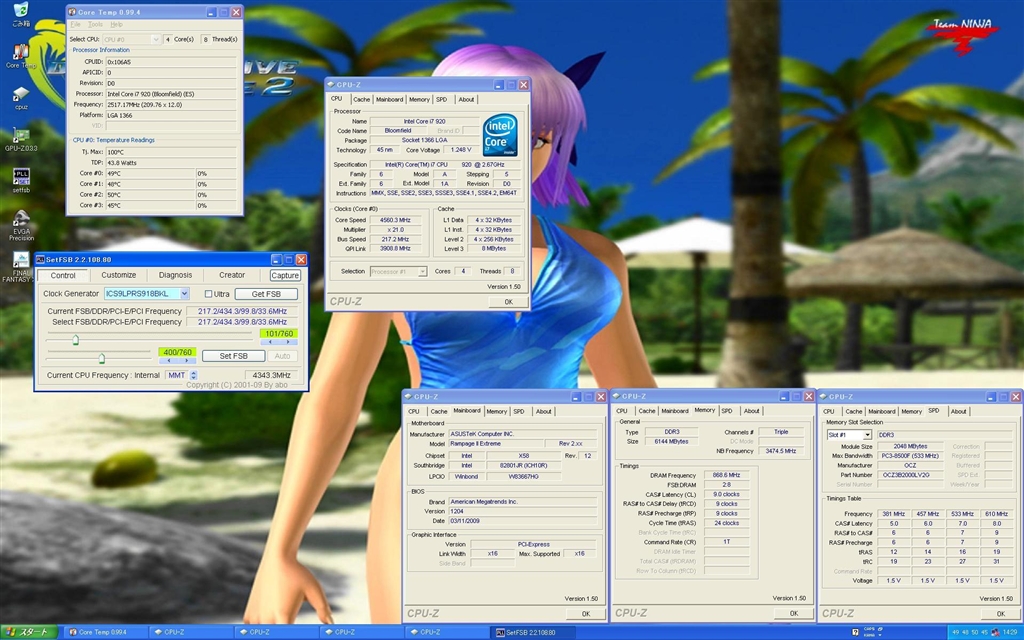Click the Core Temp title bar icon
Screen dimensions: 1024x640
tap(72, 12)
